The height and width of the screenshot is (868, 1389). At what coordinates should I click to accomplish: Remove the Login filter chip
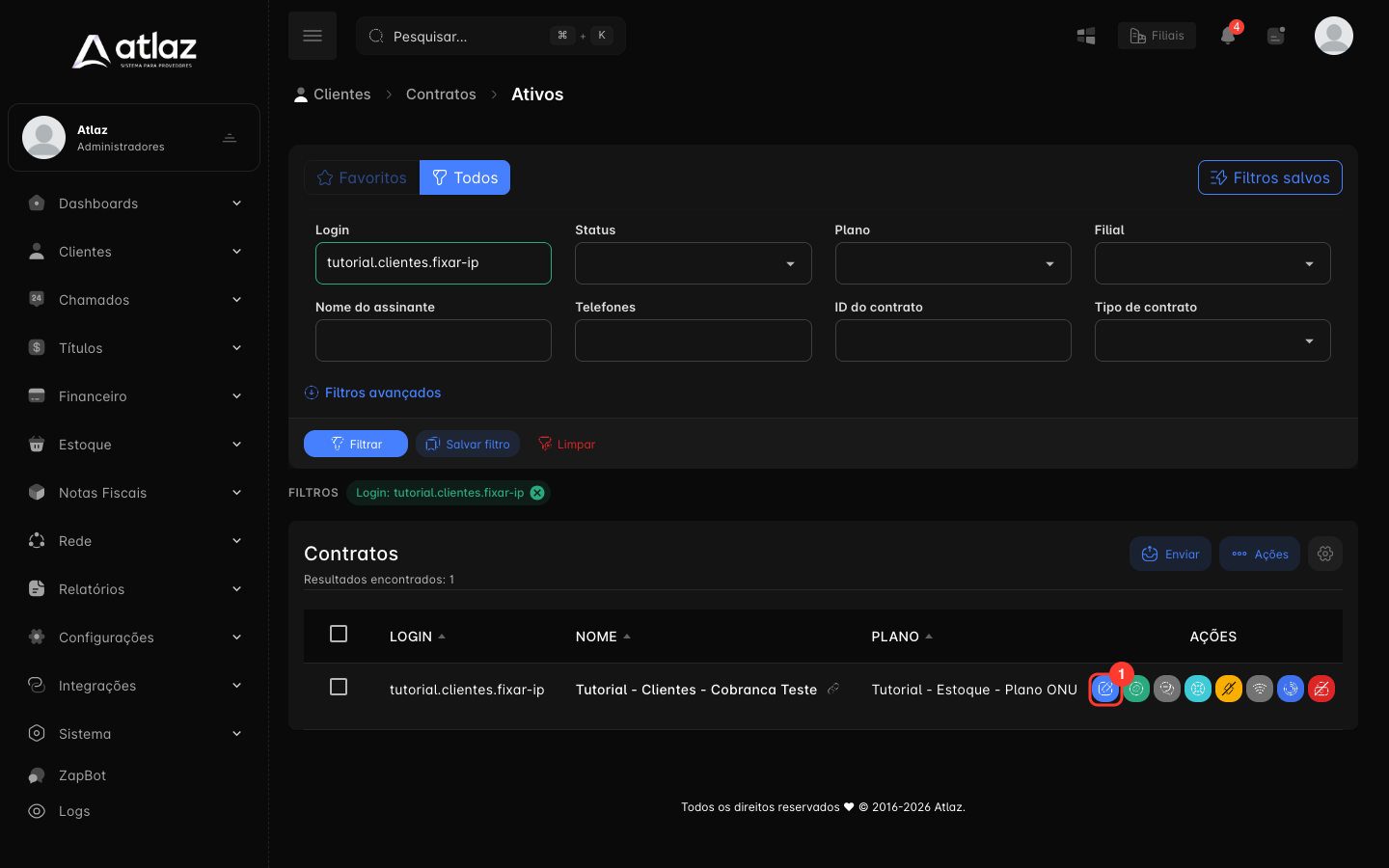[537, 493]
